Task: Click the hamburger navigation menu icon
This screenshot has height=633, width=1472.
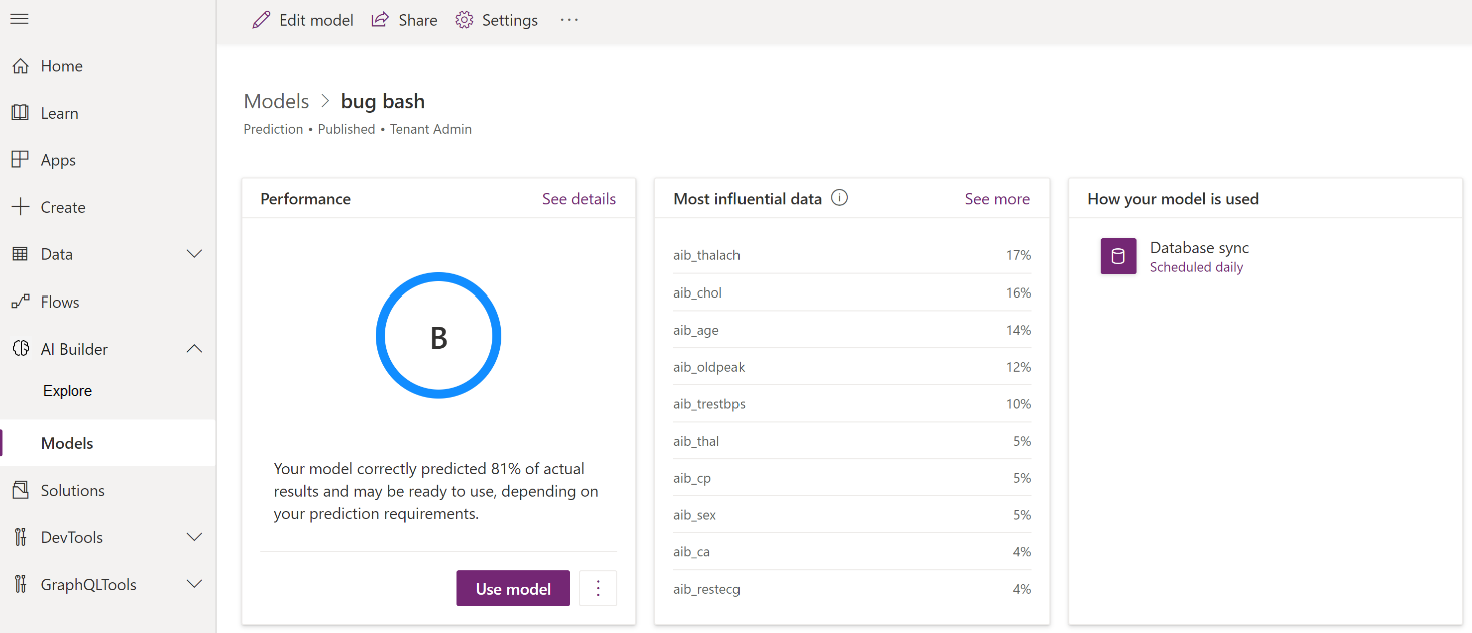Action: click(19, 19)
